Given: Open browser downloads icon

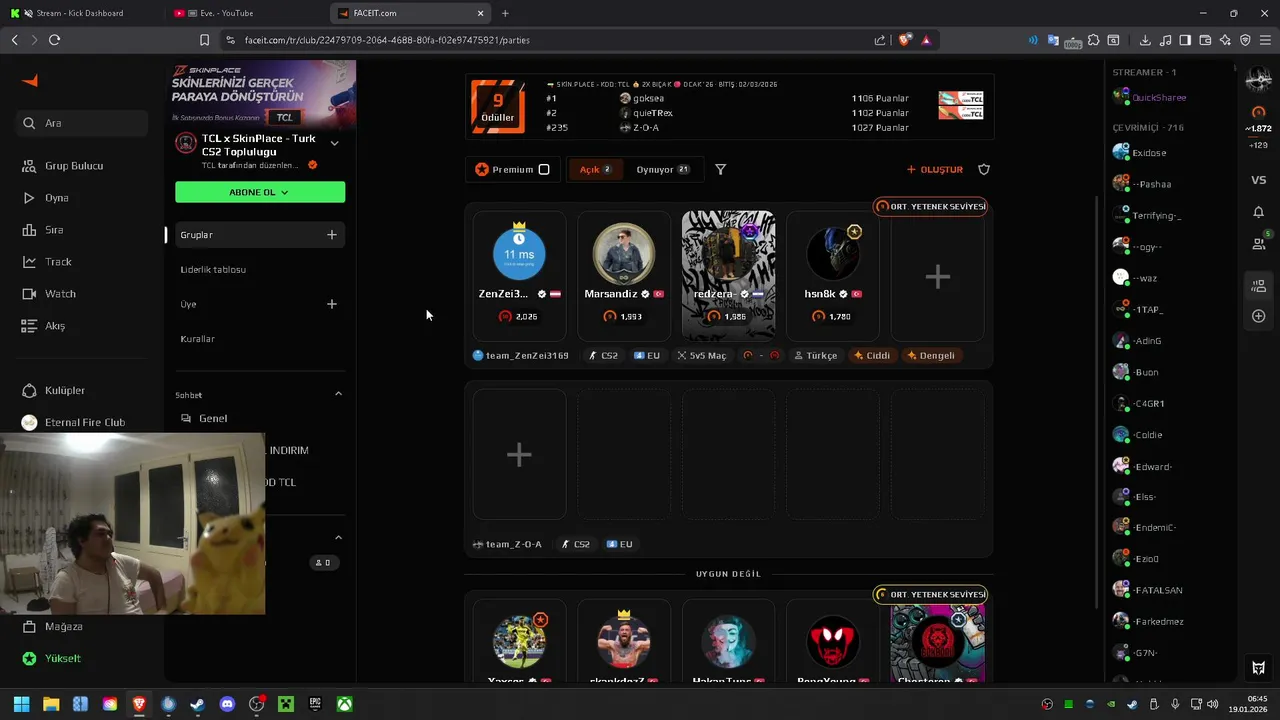Looking at the screenshot, I should point(1145,40).
